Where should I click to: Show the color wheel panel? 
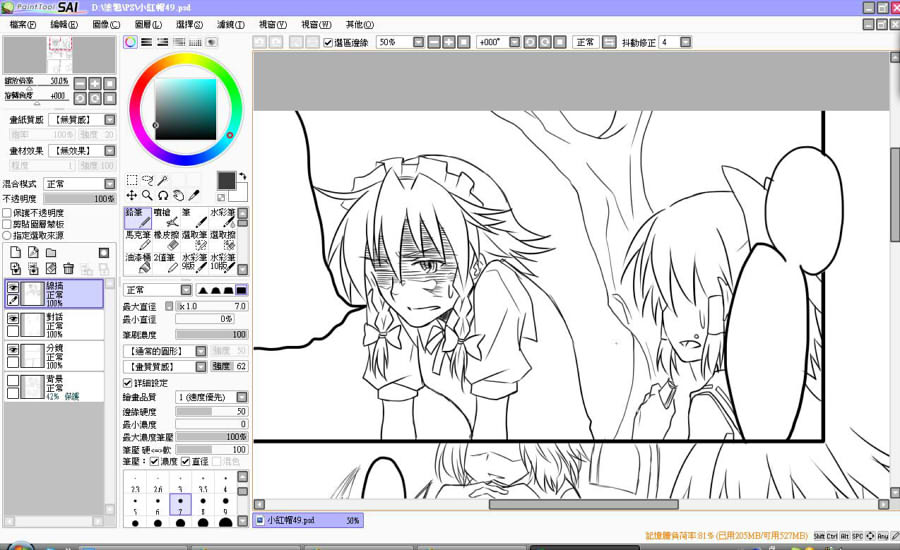[x=130, y=42]
